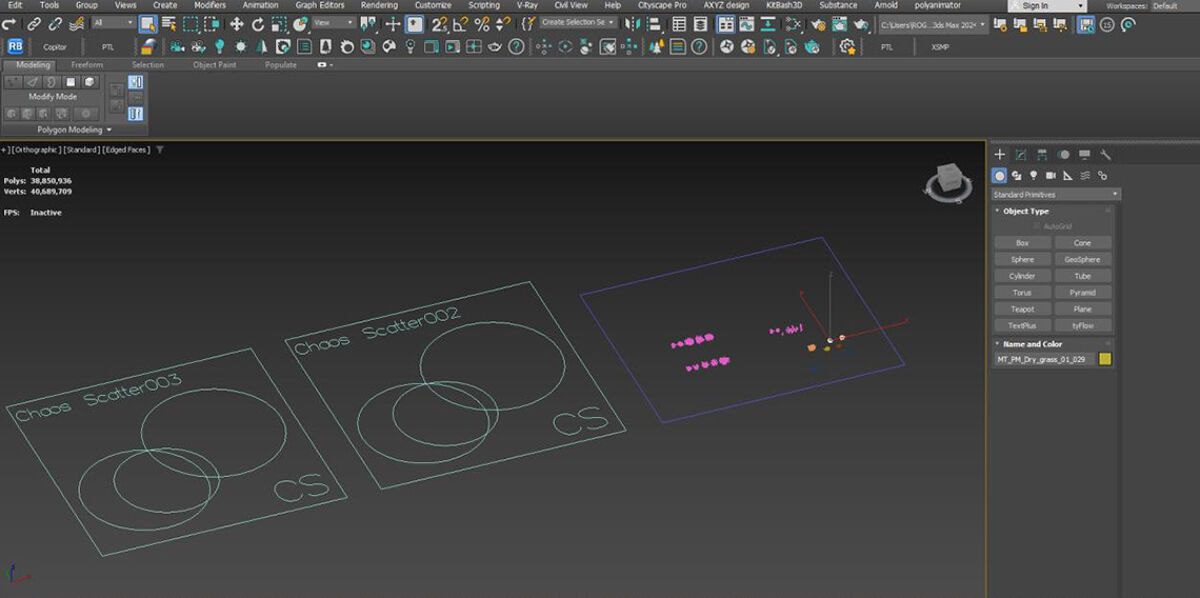Open the Workspaces Default dropdown

point(1174,6)
